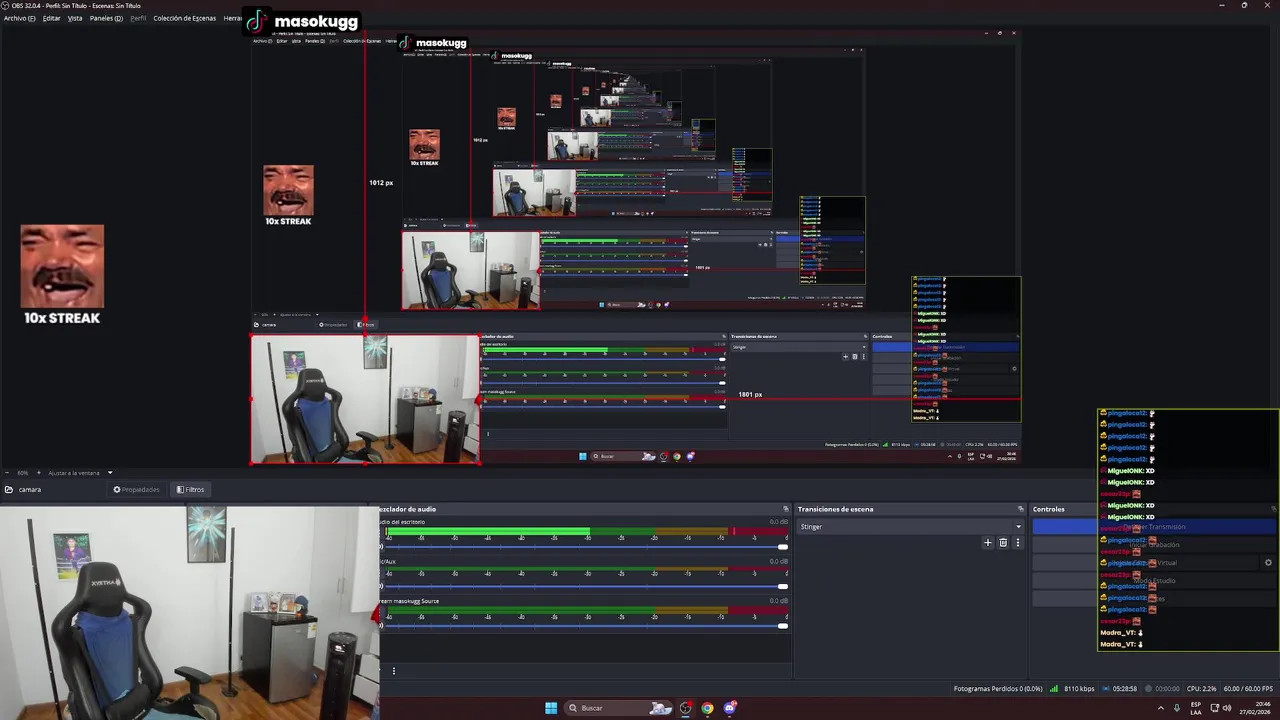The width and height of the screenshot is (1280, 720).
Task: Open Google Chrome from taskbar
Action: click(707, 708)
